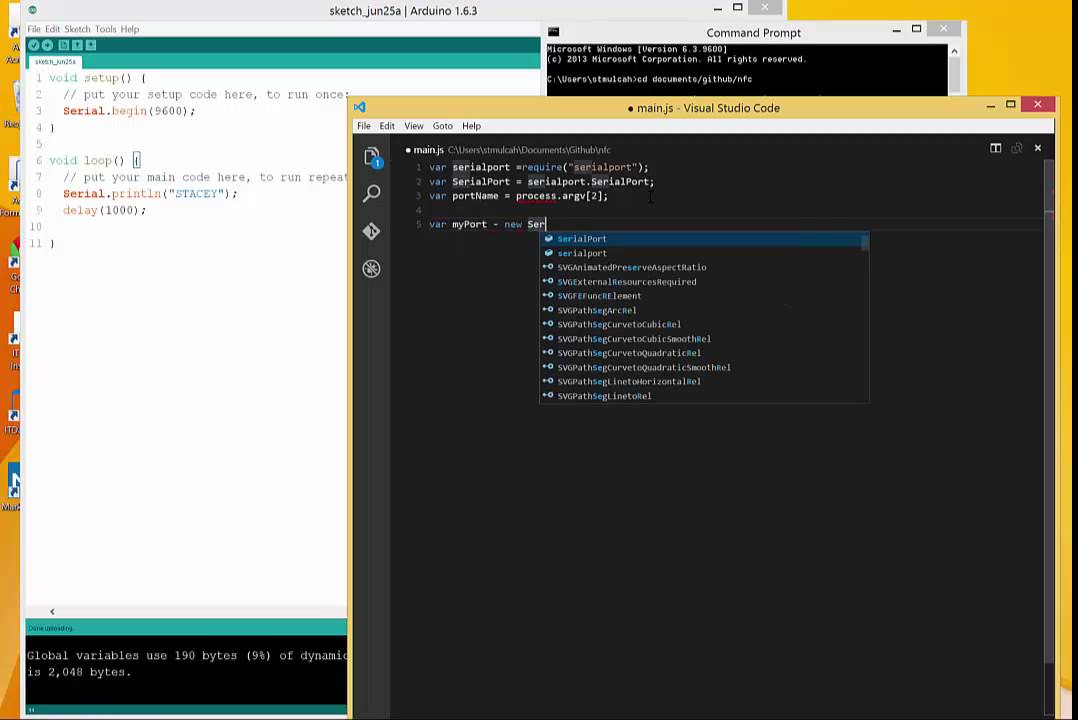Viewport: 1078px width, 720px height.
Task: Click the Arduino horizontal scroll left arrow
Action: [x=52, y=611]
